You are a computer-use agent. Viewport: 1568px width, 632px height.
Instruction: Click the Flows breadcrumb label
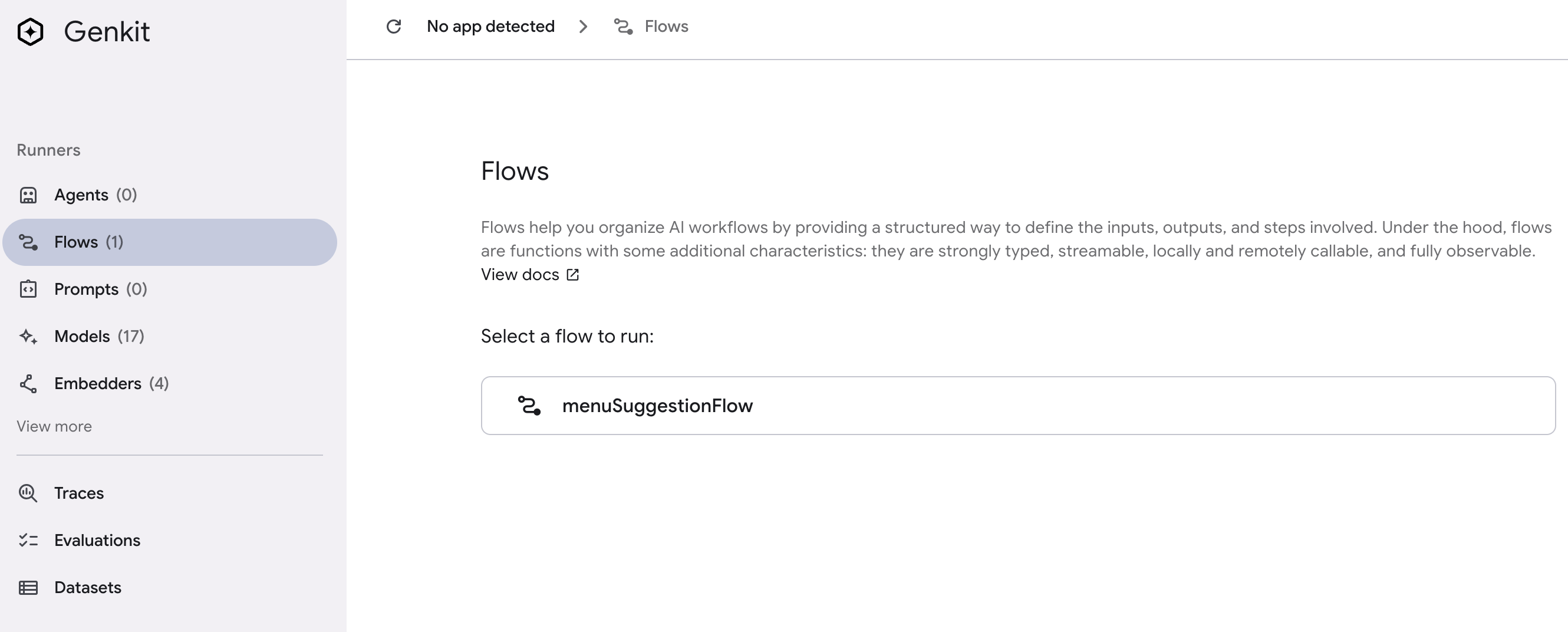coord(667,27)
